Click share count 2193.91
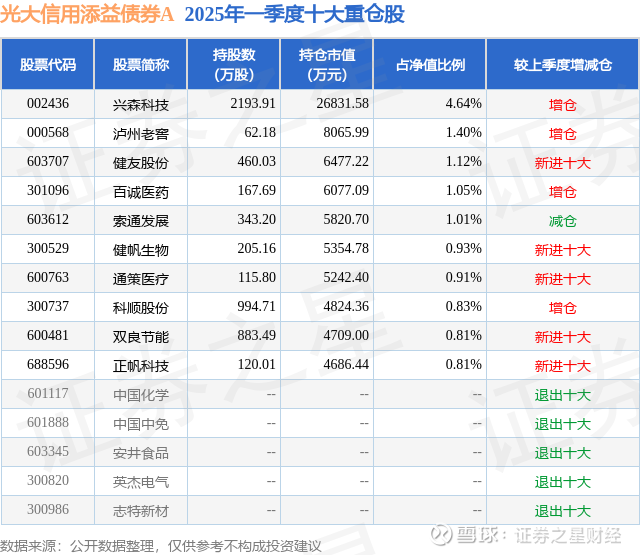640x555 pixels. (253, 104)
